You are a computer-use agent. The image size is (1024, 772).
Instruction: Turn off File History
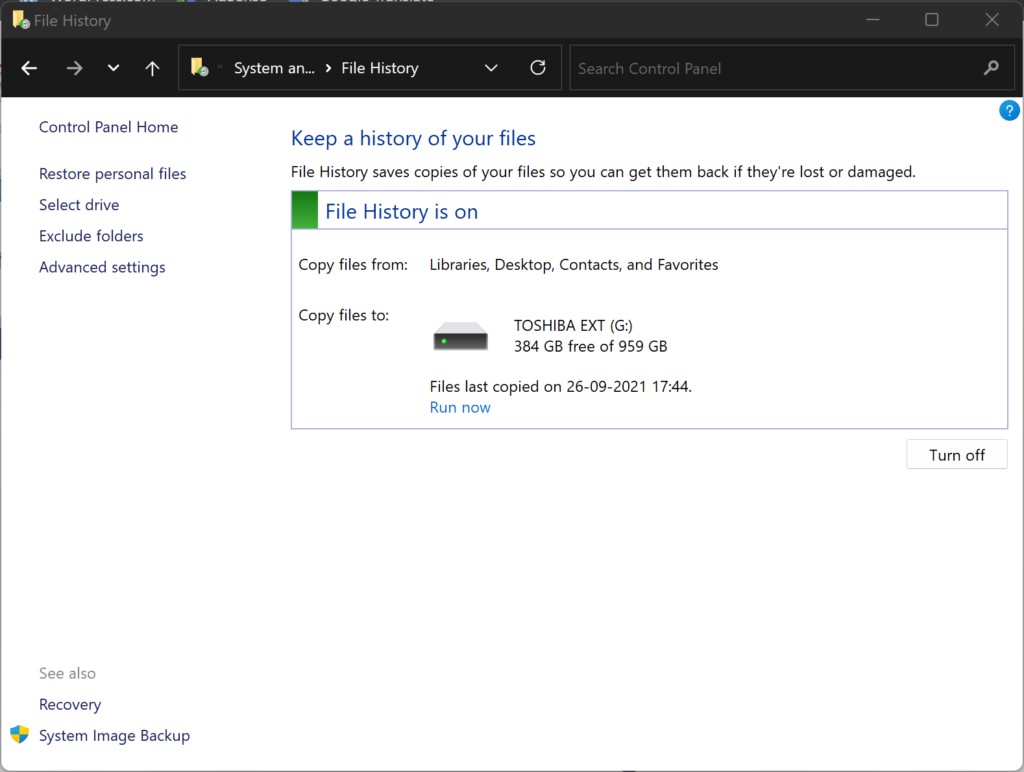(956, 454)
